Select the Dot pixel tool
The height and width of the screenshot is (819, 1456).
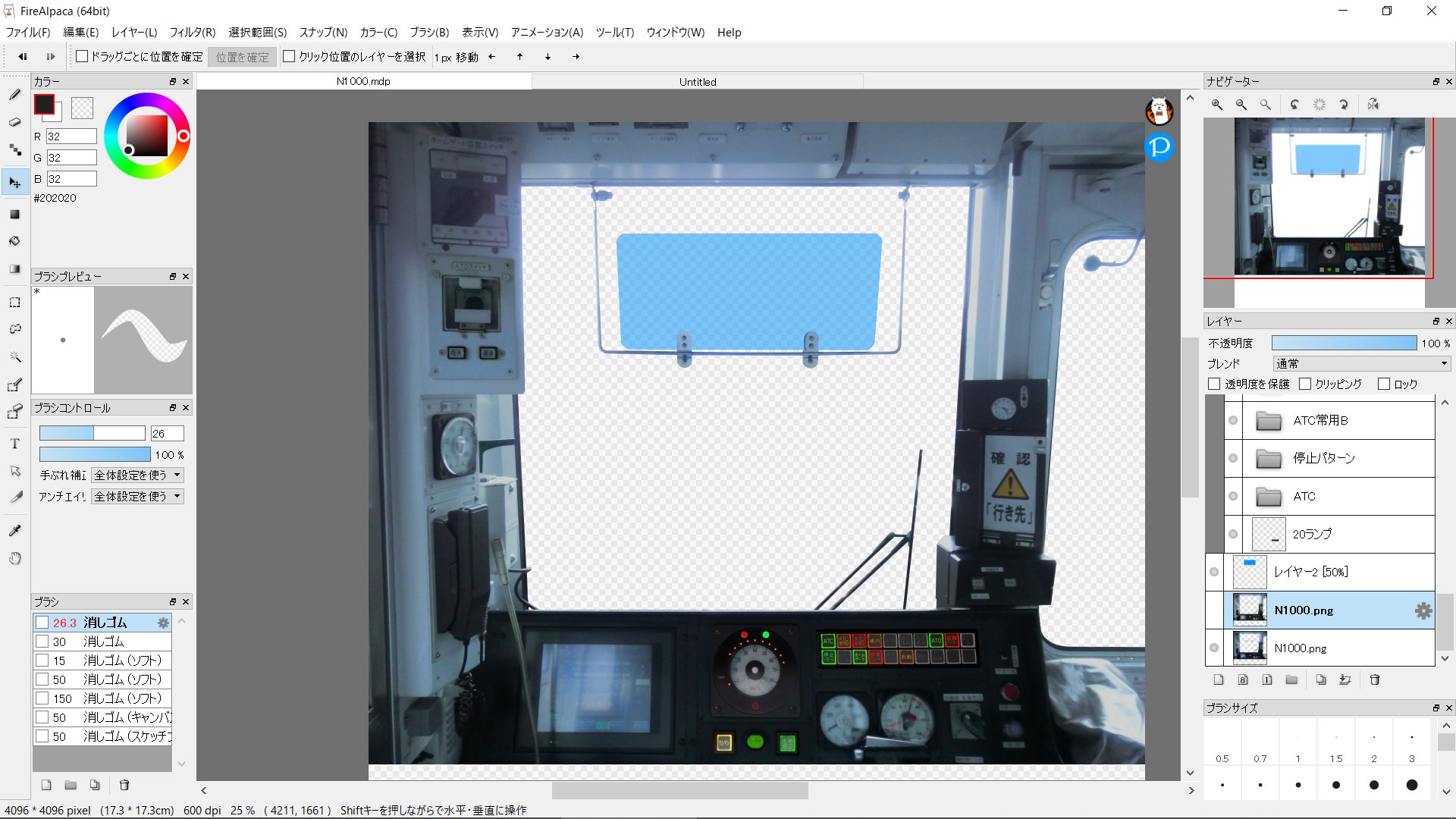click(x=14, y=149)
